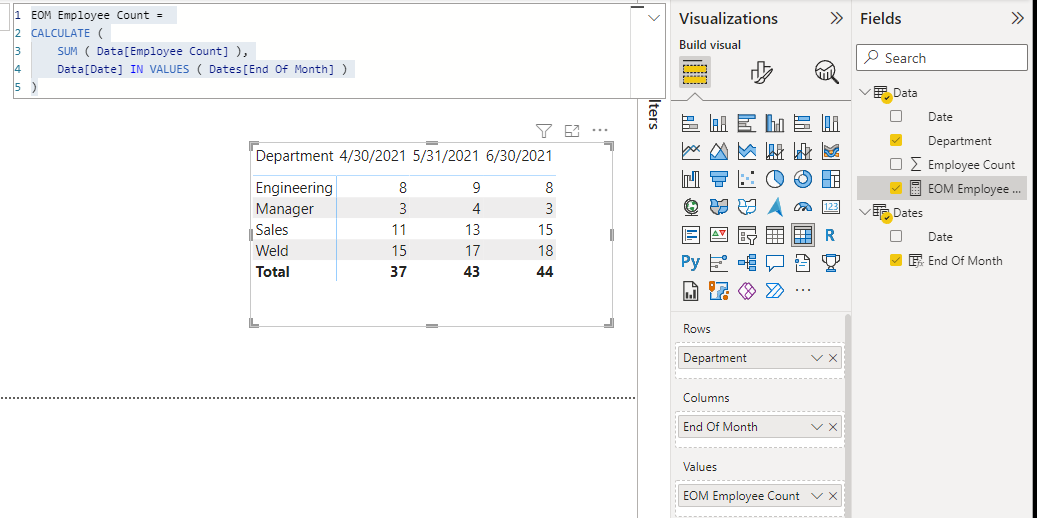Collapse the Dates table in Fields

(x=865, y=212)
